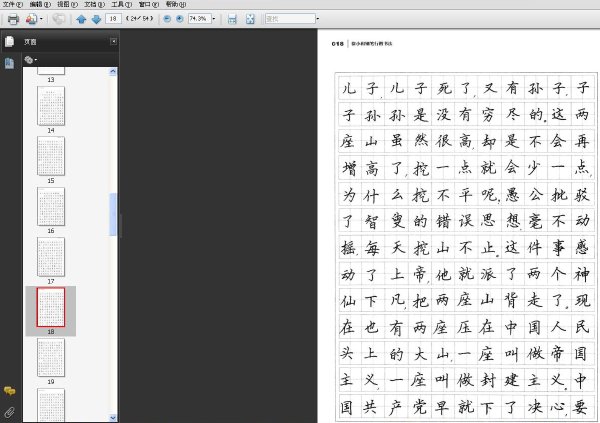Select the page 16 thumbnail
600x423 pixels.
(51, 207)
